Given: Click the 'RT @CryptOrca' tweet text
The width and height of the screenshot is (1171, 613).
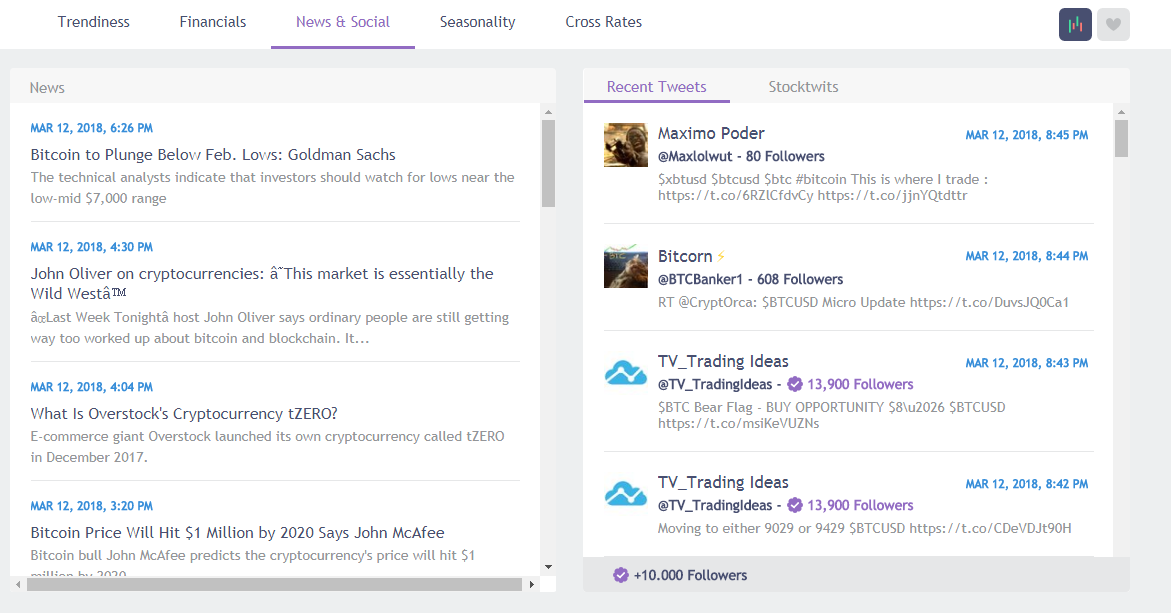Looking at the screenshot, I should pyautogui.click(x=863, y=302).
